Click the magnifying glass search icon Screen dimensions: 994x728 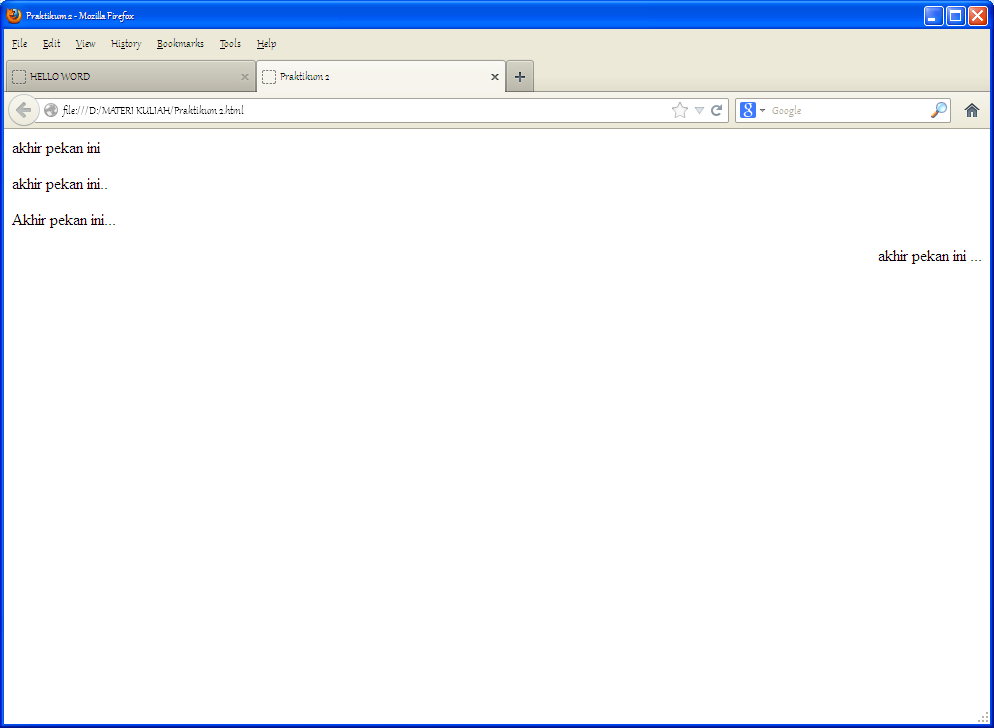(939, 110)
